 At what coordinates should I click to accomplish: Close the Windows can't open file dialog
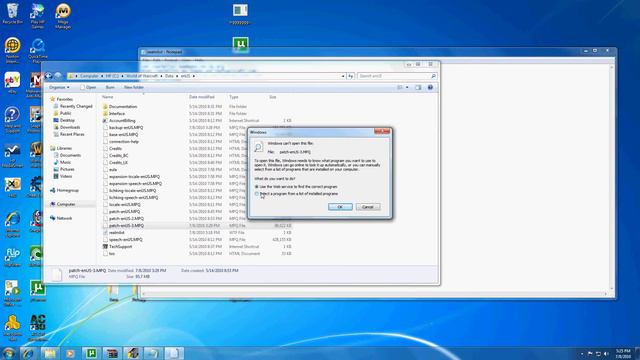coord(382,131)
